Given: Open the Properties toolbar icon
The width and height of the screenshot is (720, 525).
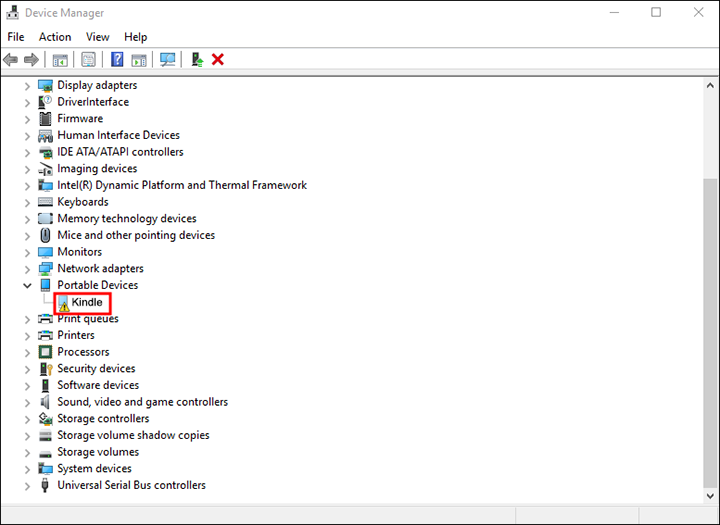Looking at the screenshot, I should pyautogui.click(x=88, y=60).
